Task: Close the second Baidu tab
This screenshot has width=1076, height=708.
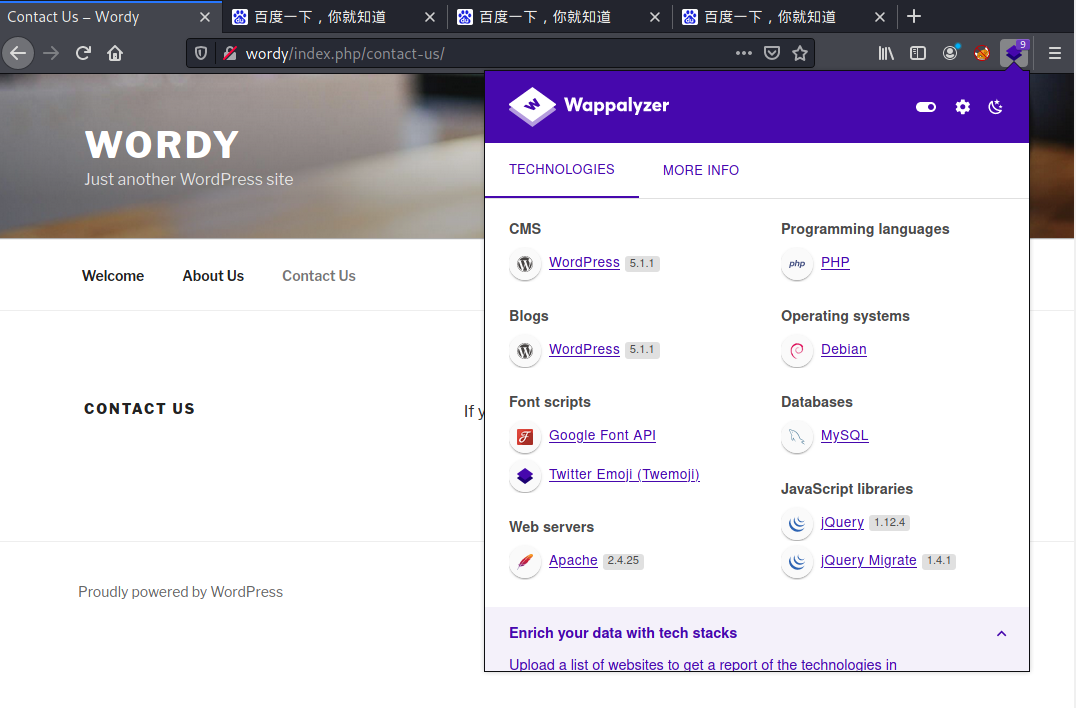Action: point(655,17)
